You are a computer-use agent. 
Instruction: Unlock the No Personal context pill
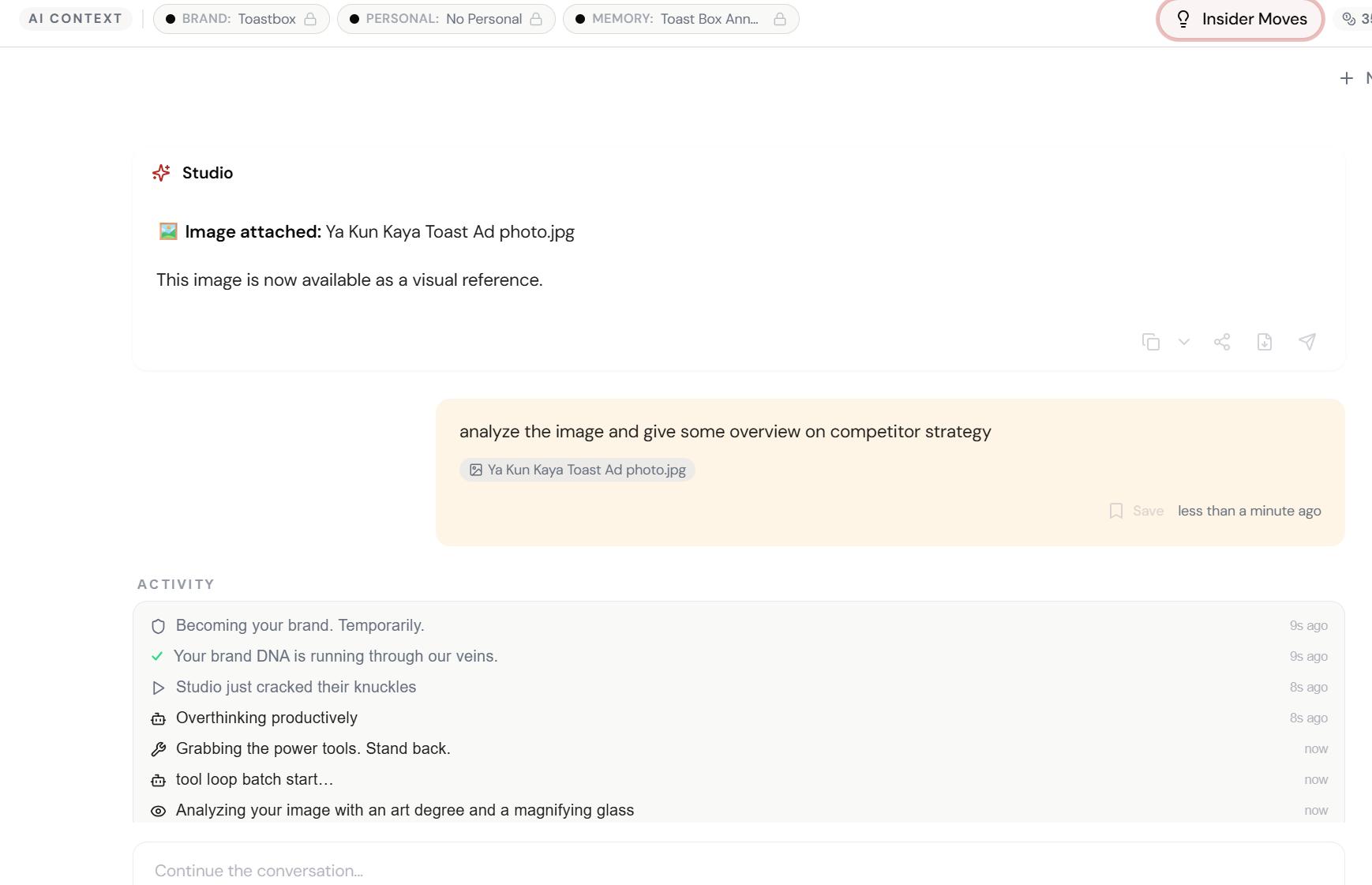[x=536, y=18]
